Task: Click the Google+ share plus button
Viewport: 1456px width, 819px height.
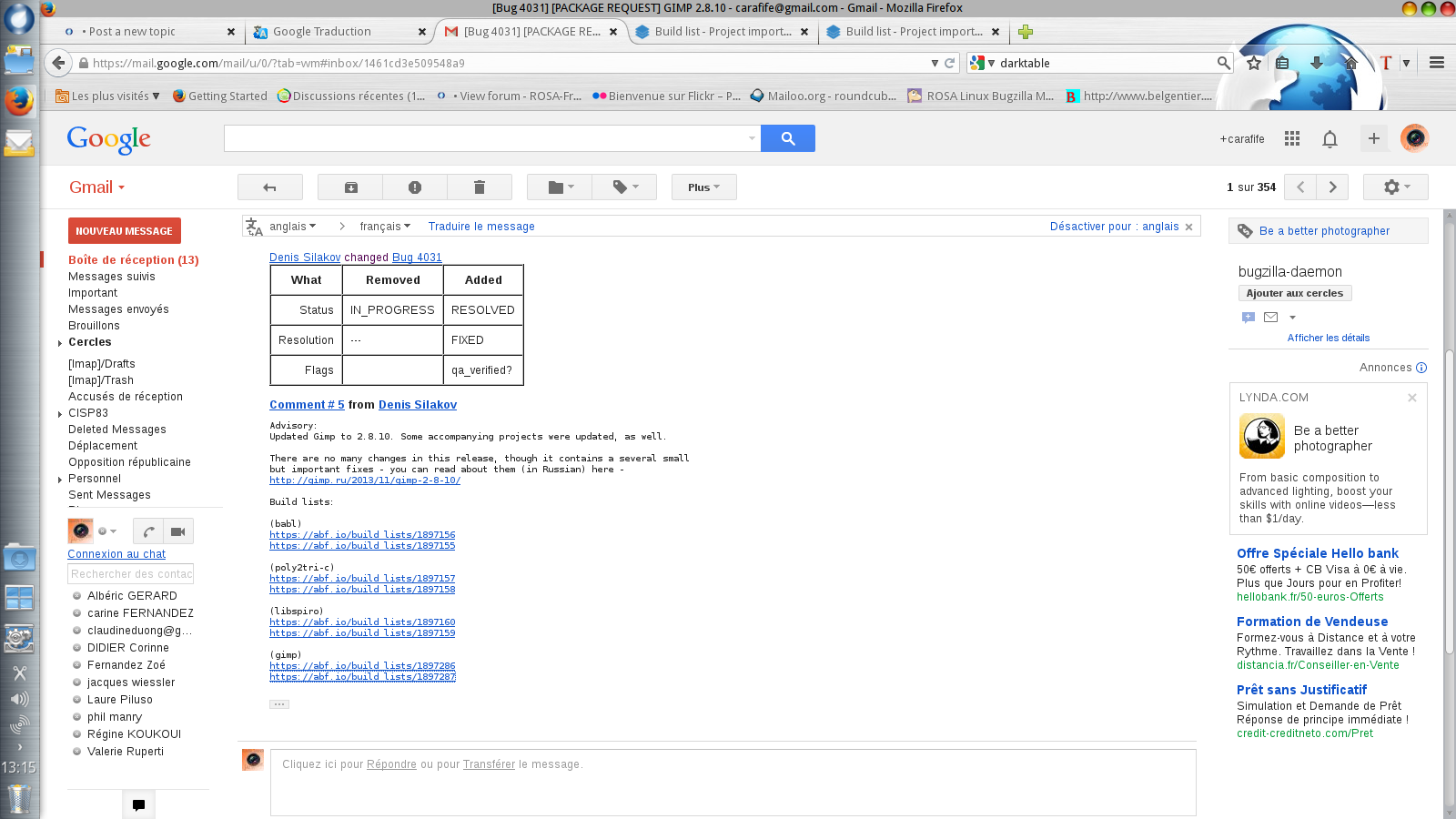Action: 1374,138
